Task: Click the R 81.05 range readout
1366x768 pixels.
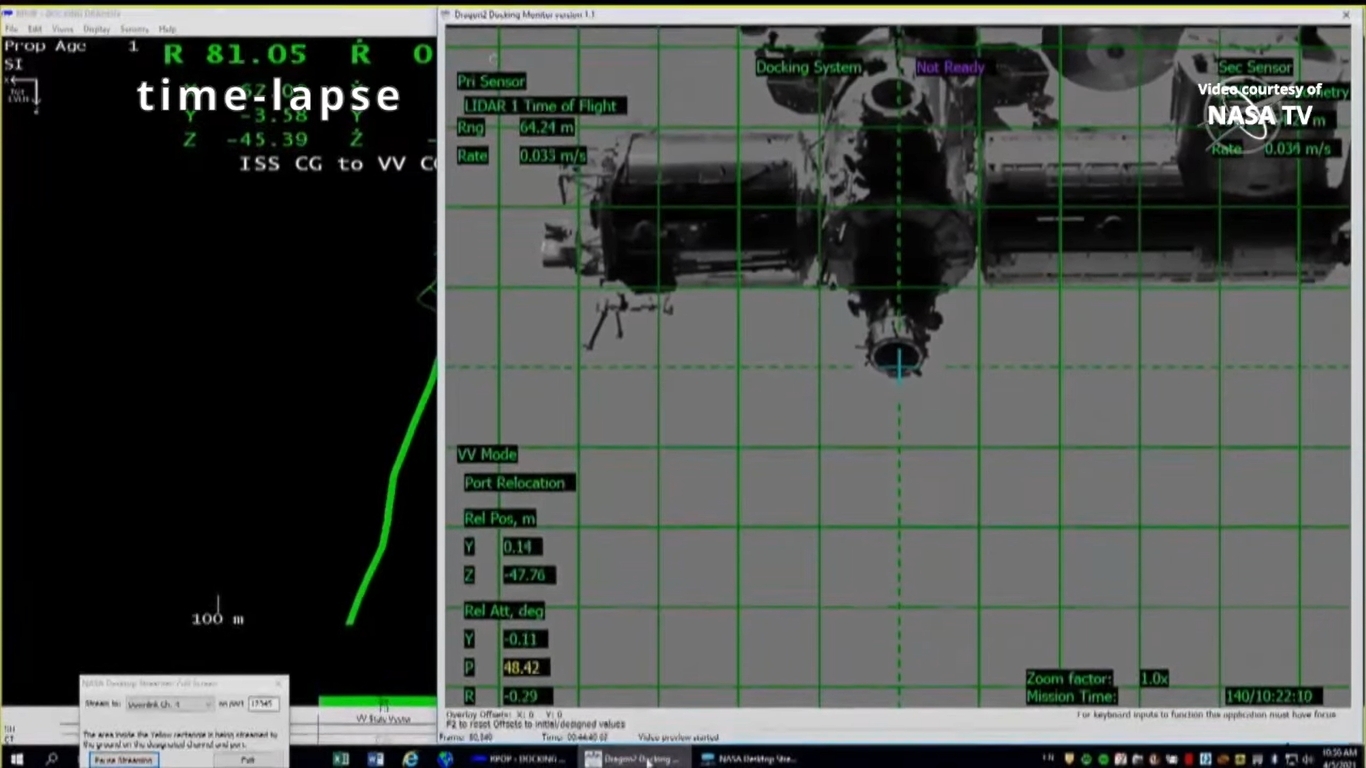Action: (235, 53)
